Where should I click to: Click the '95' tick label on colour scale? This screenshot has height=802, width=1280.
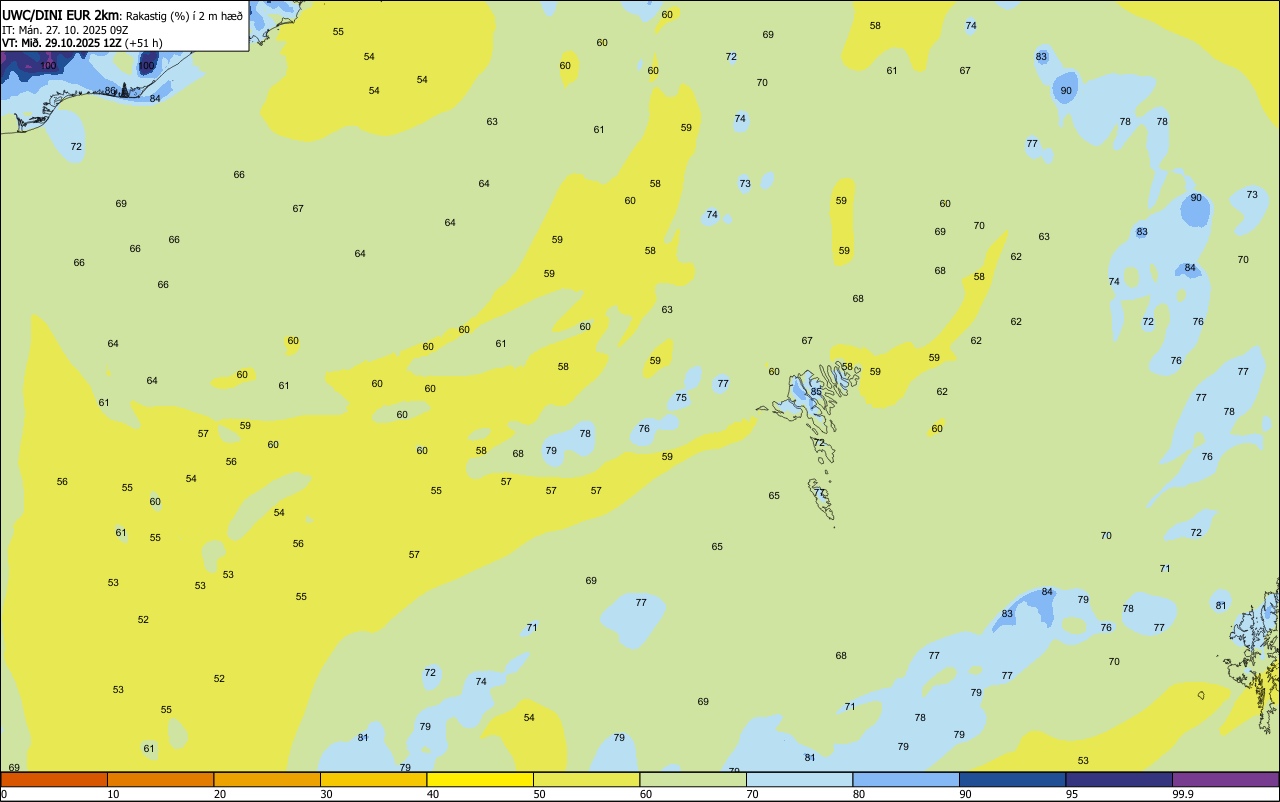click(1072, 794)
